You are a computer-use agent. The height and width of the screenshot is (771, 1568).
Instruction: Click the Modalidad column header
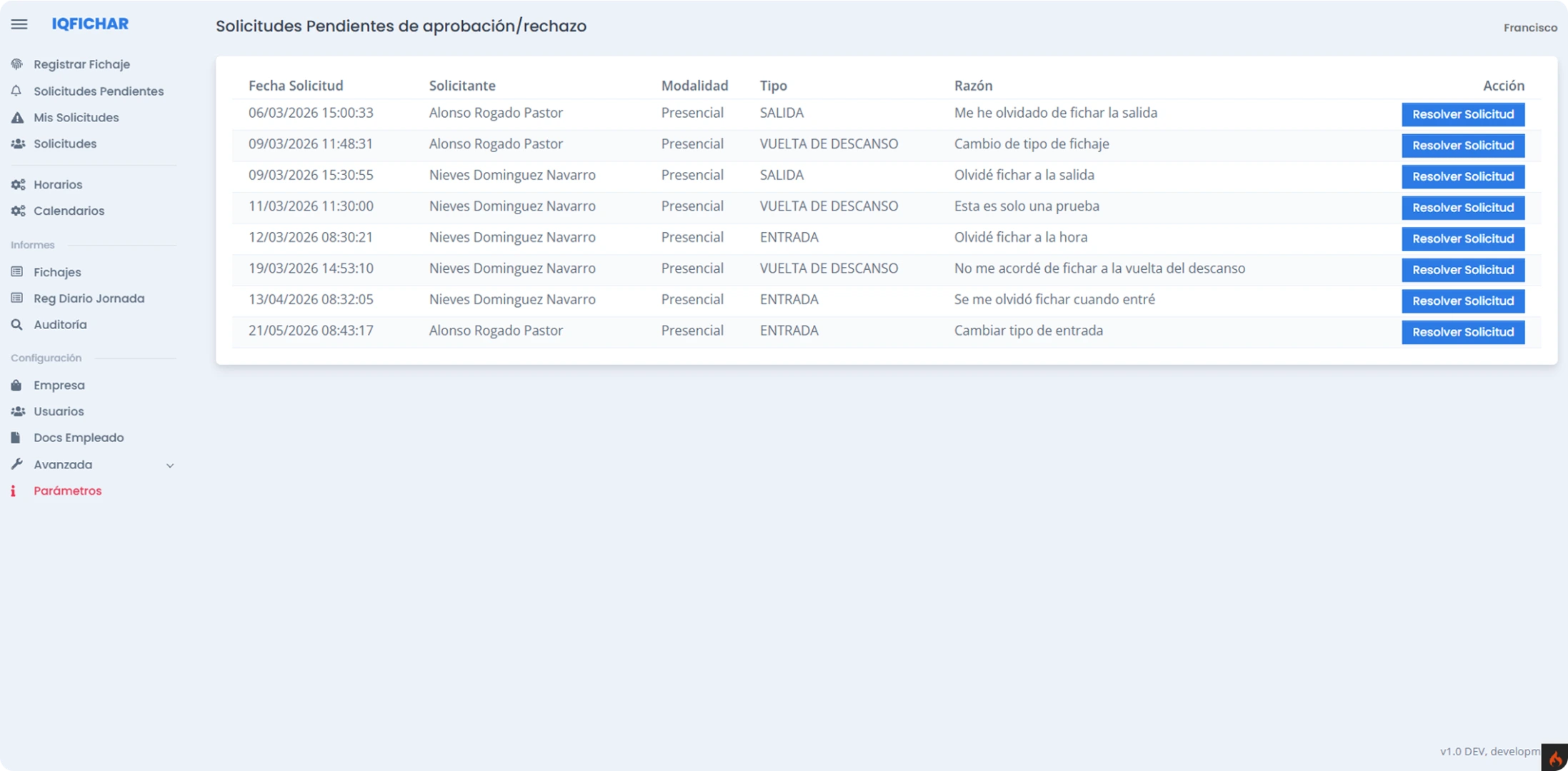pos(694,86)
